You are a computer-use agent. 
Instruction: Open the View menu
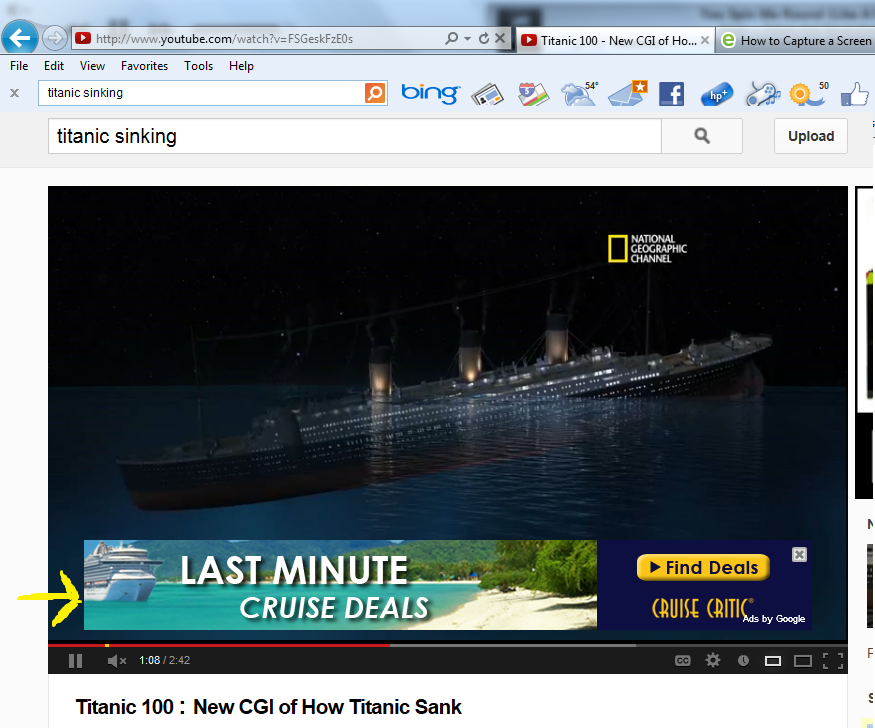(92, 66)
